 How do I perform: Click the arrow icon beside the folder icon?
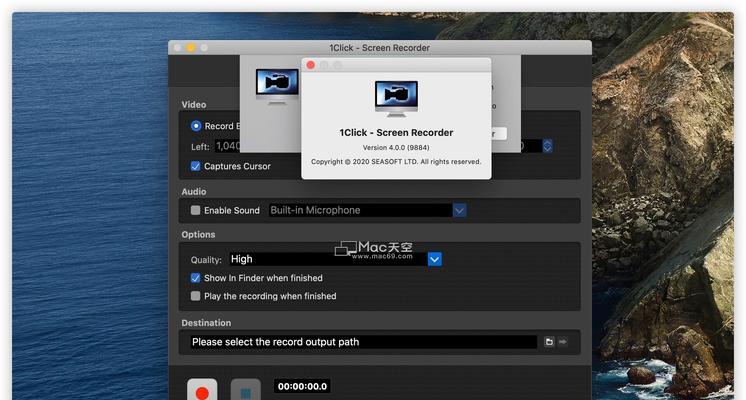click(563, 341)
